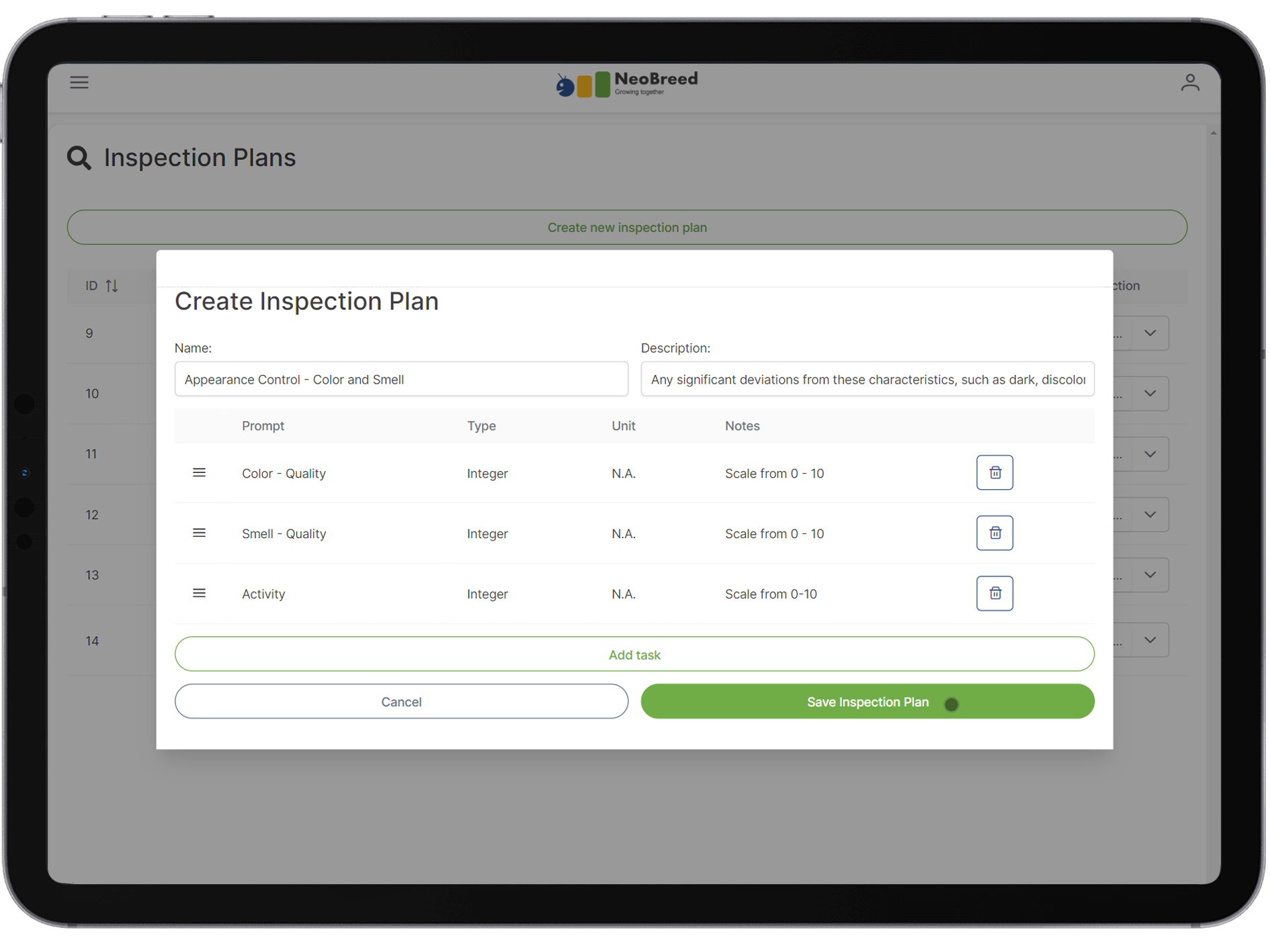Sort table by ID column arrows

(112, 286)
